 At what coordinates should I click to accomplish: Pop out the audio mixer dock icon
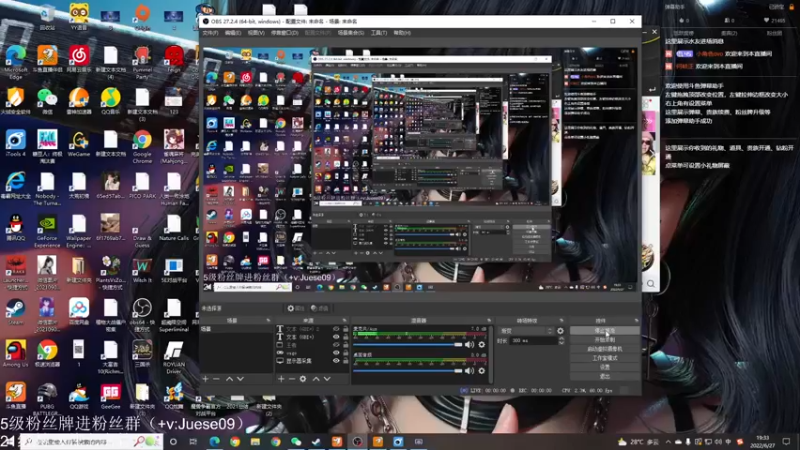(489, 320)
